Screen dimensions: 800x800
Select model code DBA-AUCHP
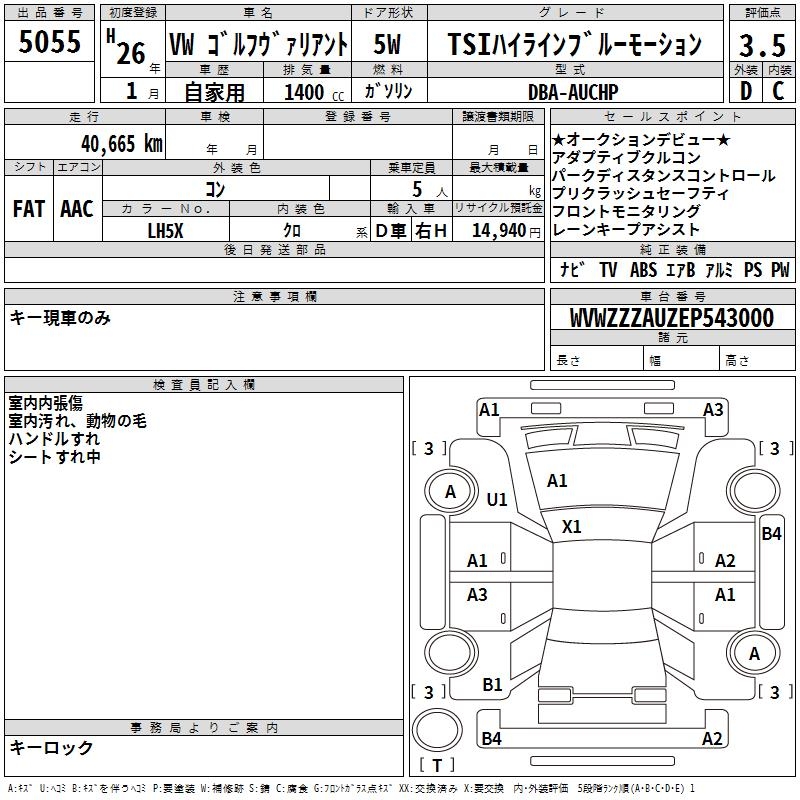click(x=573, y=92)
